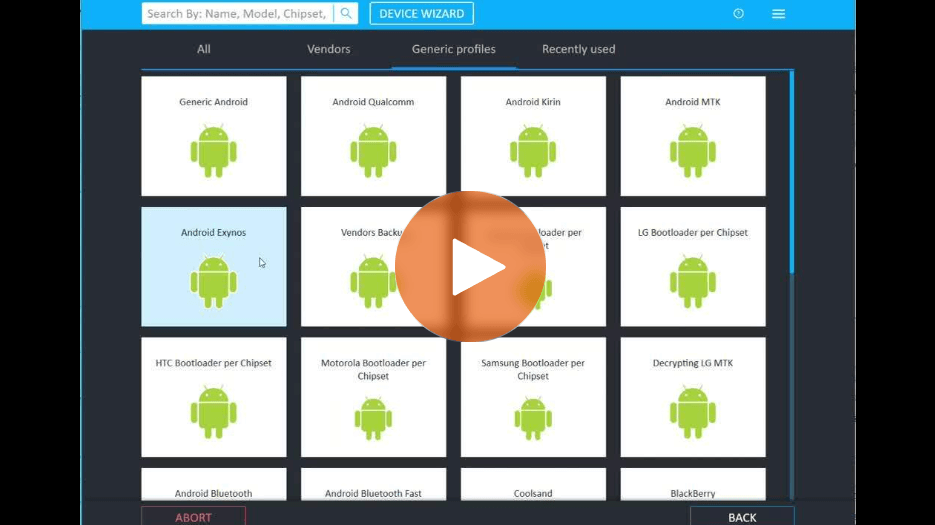Open the BlackBerry profile tile
The image size is (935, 525).
pos(693,484)
